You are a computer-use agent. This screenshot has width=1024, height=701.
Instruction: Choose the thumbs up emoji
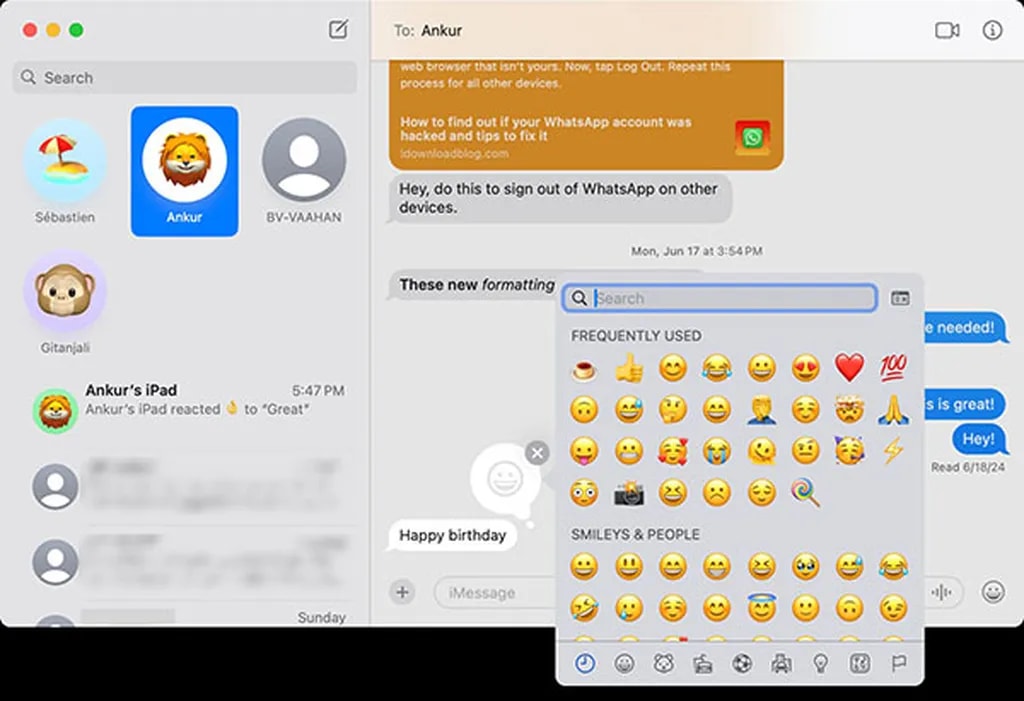click(629, 368)
